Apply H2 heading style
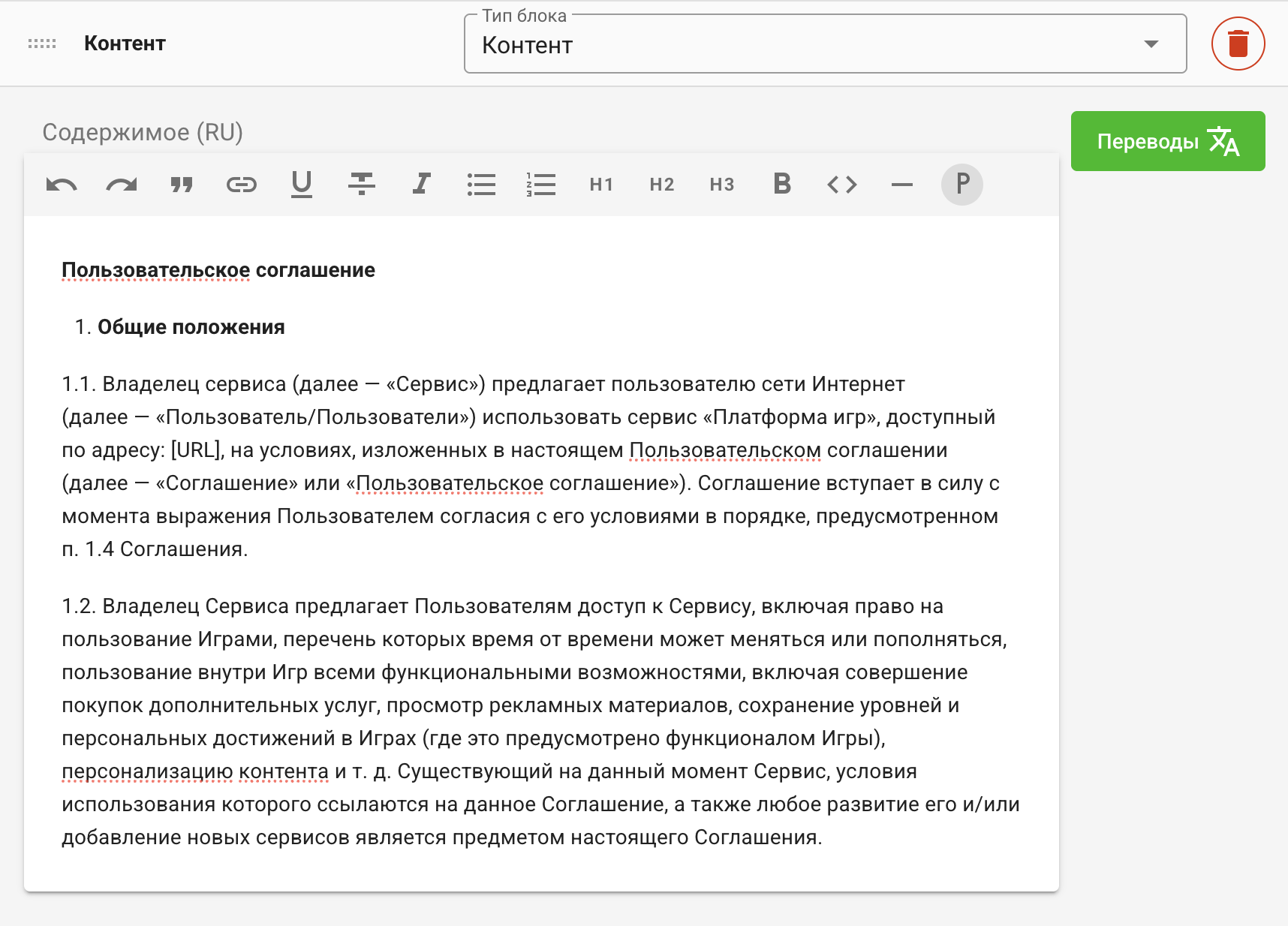Screen dimensions: 1288x926 point(662,185)
